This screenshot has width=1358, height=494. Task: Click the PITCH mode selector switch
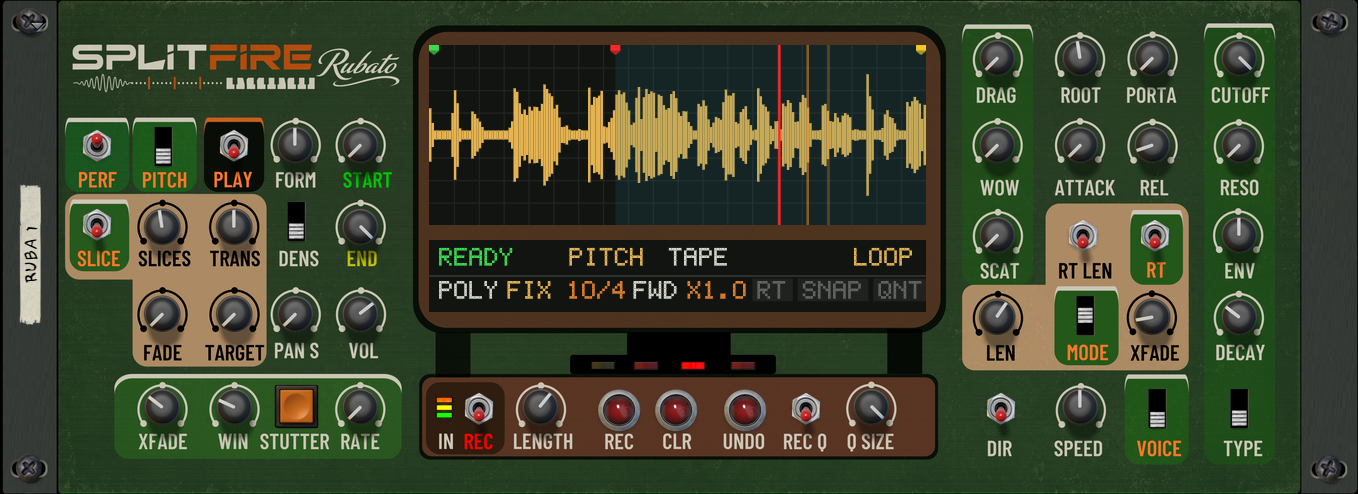(x=164, y=147)
